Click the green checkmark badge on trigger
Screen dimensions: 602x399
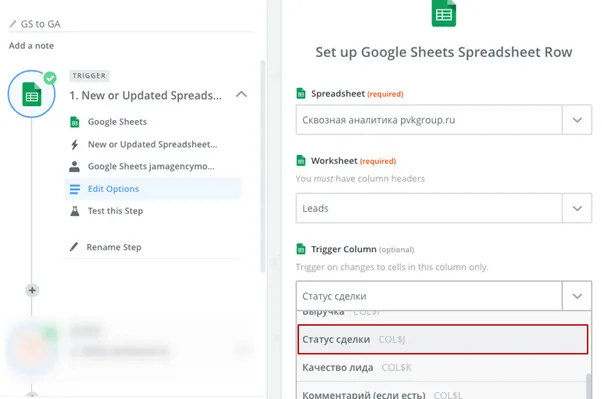coord(50,78)
